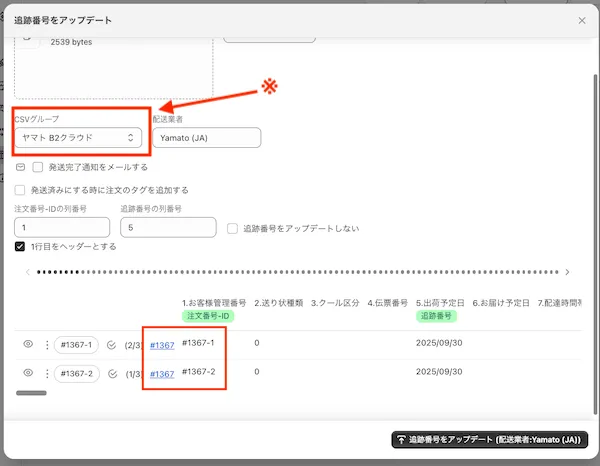Click the eye icon for row #1367-2
Image resolution: width=600 pixels, height=466 pixels.
click(28, 373)
